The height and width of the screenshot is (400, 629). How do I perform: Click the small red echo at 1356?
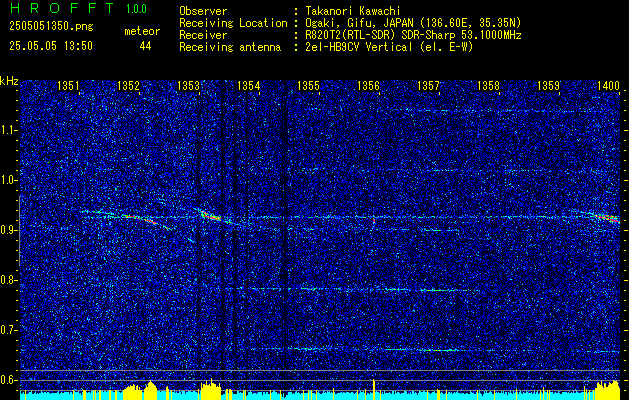374,221
